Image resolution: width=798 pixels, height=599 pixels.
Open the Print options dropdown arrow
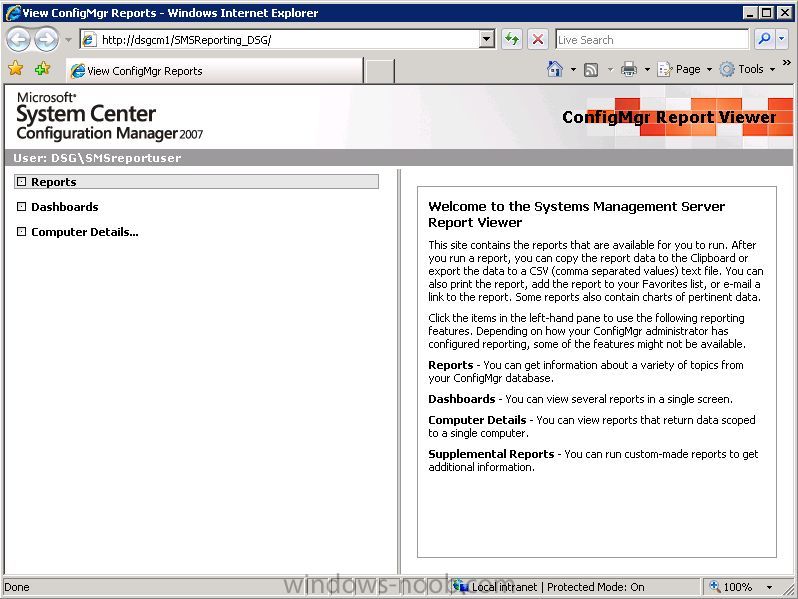tap(647, 69)
